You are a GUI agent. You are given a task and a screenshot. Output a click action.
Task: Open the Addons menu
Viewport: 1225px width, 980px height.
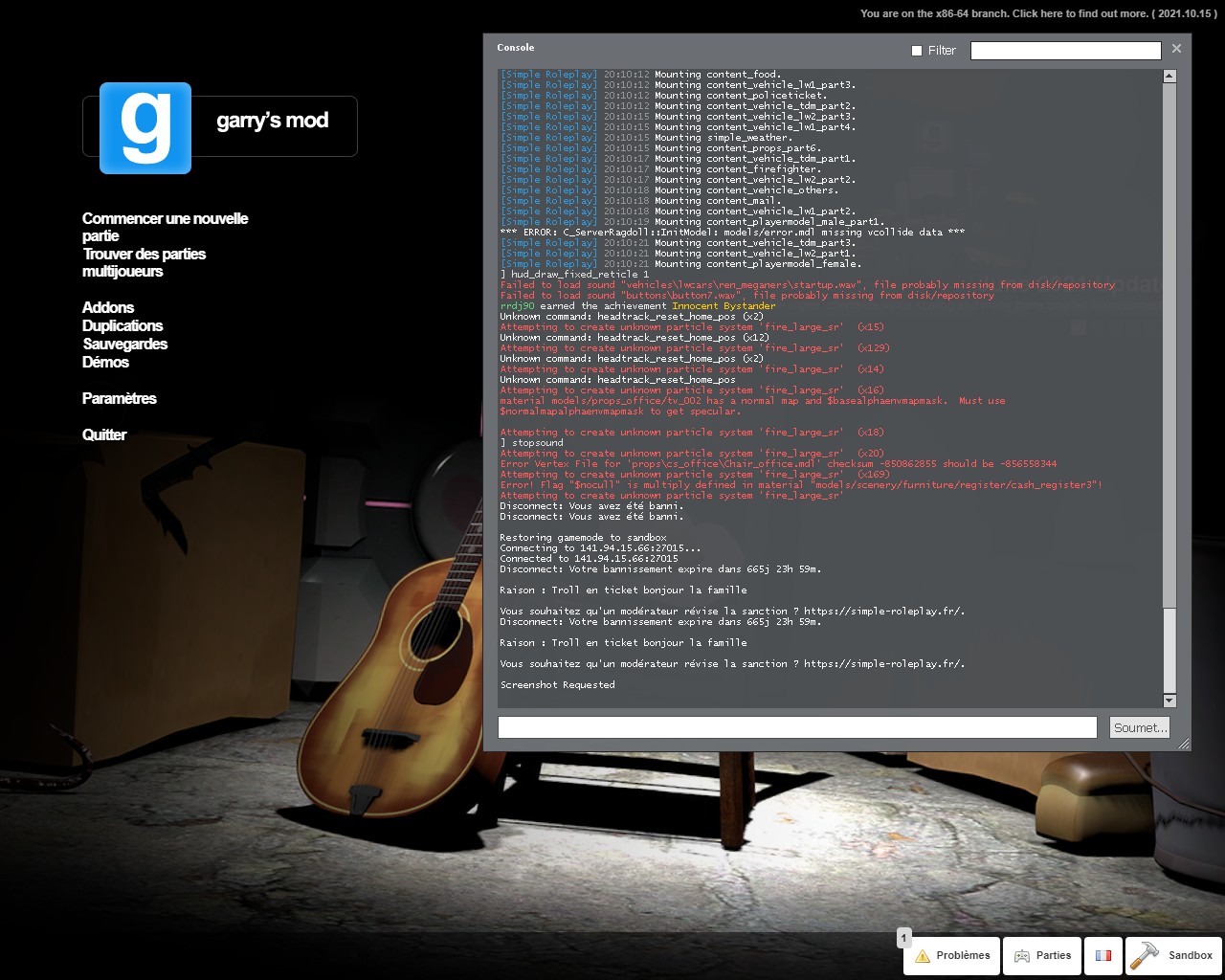point(108,307)
